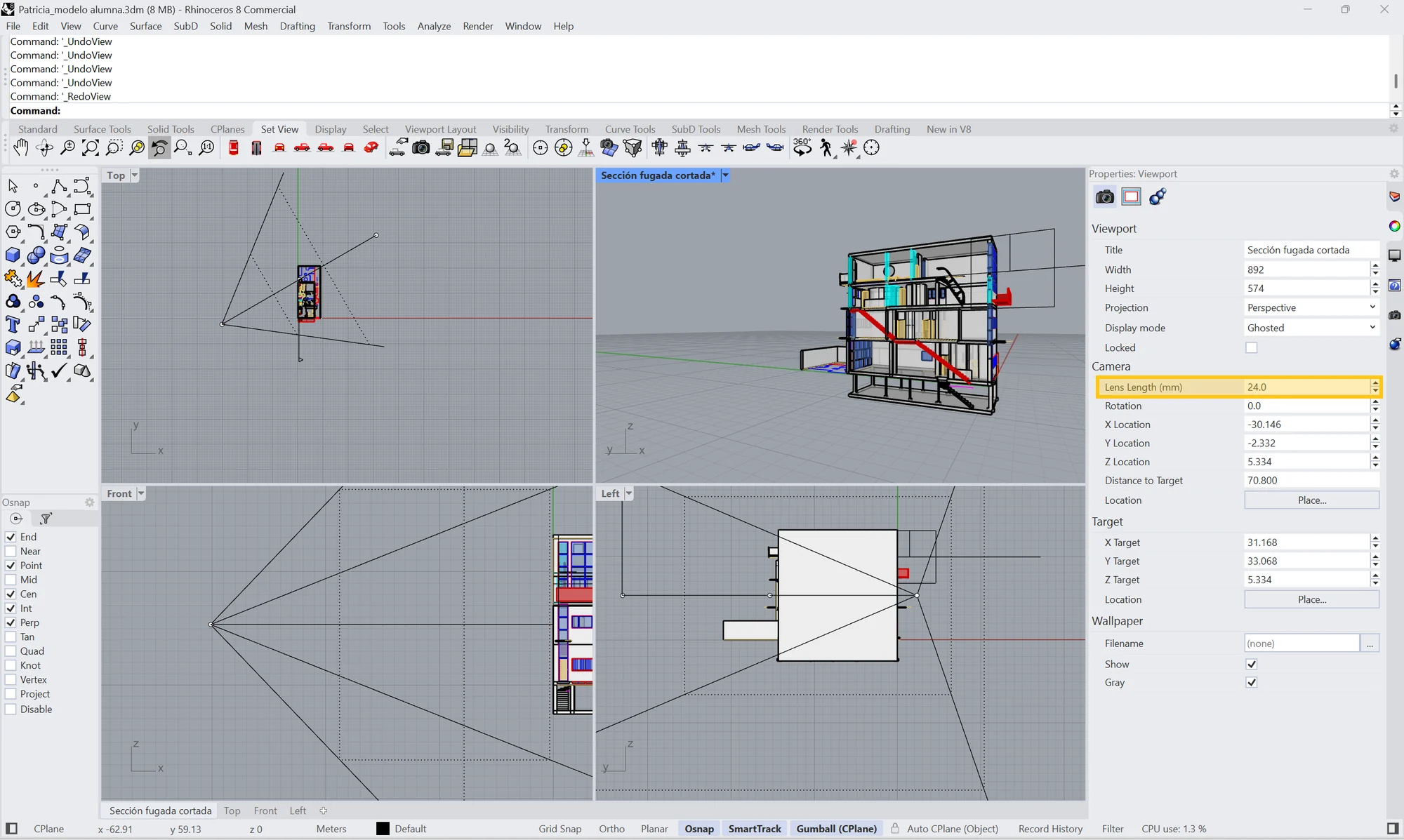Open the Top viewport title menu arrow
This screenshot has width=1404, height=840.
(x=135, y=175)
